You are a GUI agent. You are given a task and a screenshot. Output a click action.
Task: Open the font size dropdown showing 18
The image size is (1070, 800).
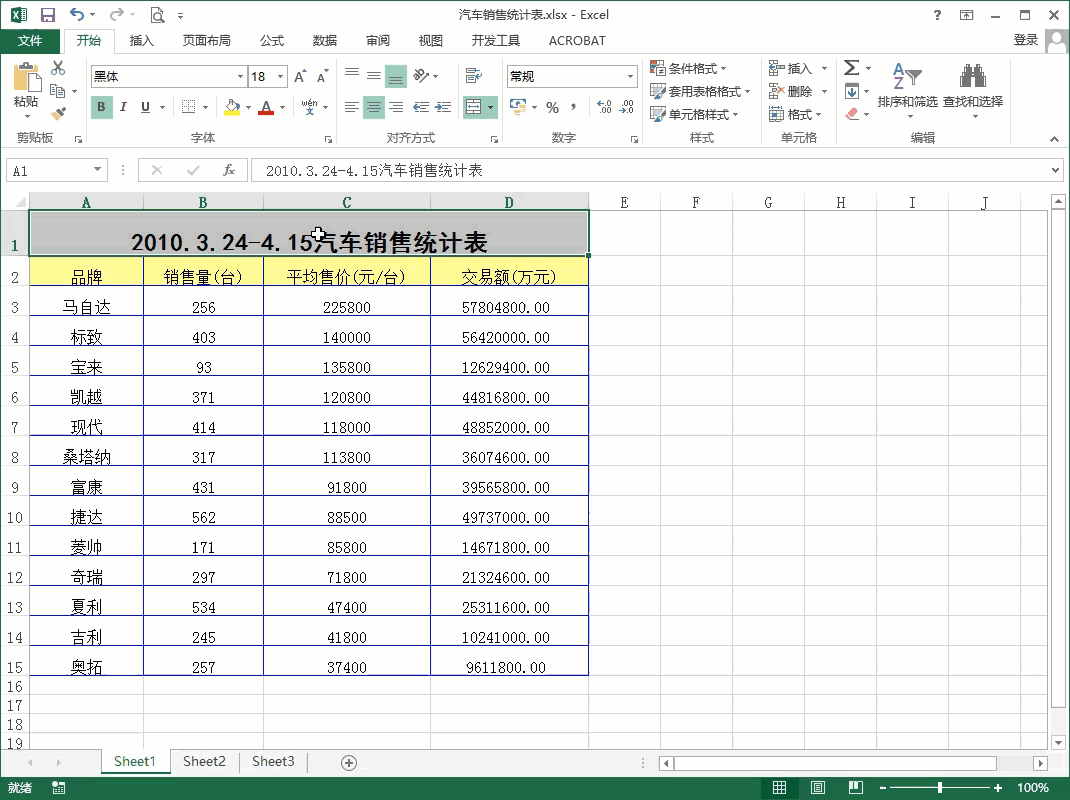280,76
